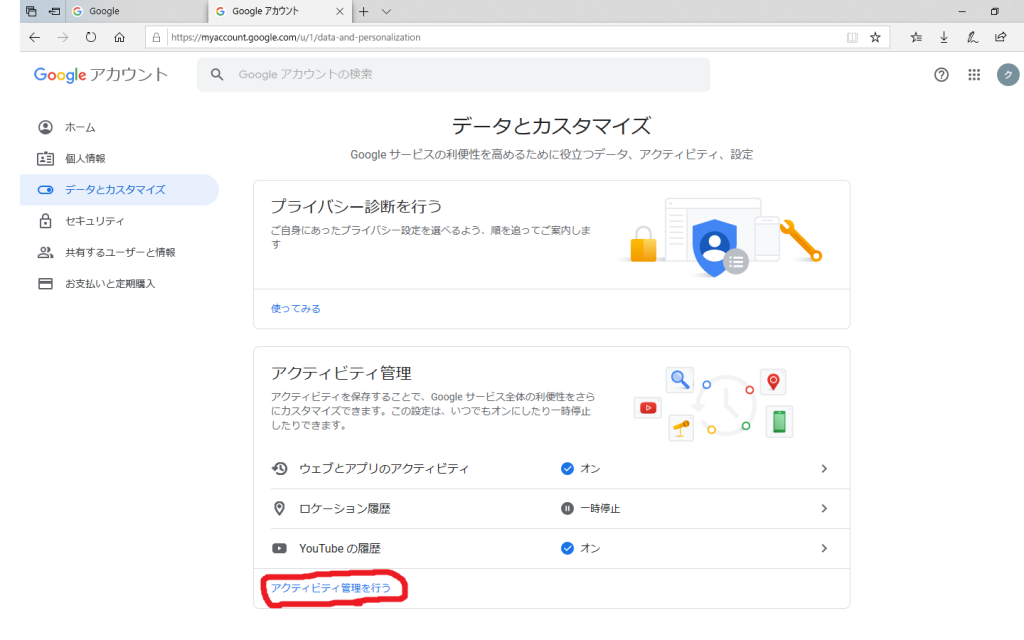Open 個人情報 in the sidebar
1024x640 pixels.
click(120, 159)
